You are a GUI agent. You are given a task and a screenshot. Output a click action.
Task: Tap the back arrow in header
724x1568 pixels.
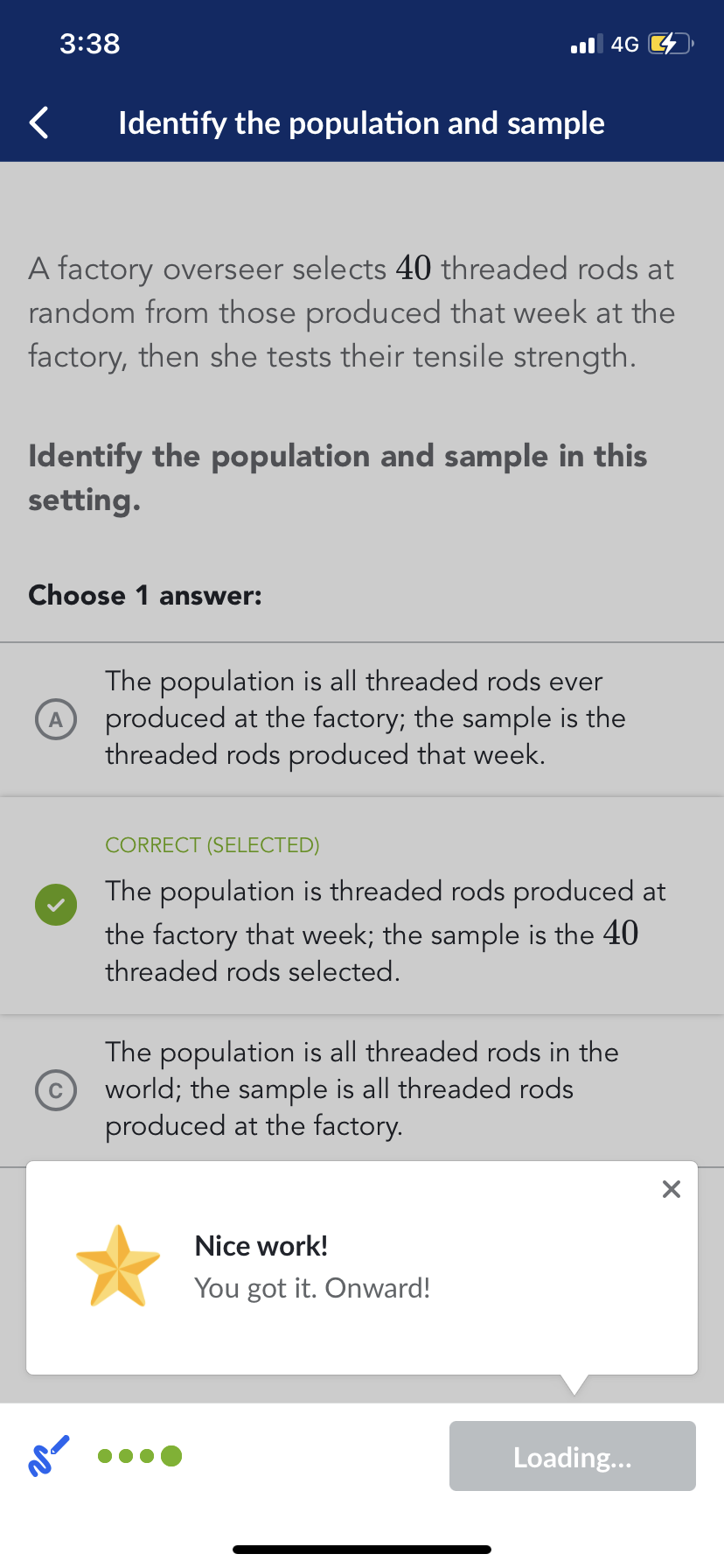point(39,123)
